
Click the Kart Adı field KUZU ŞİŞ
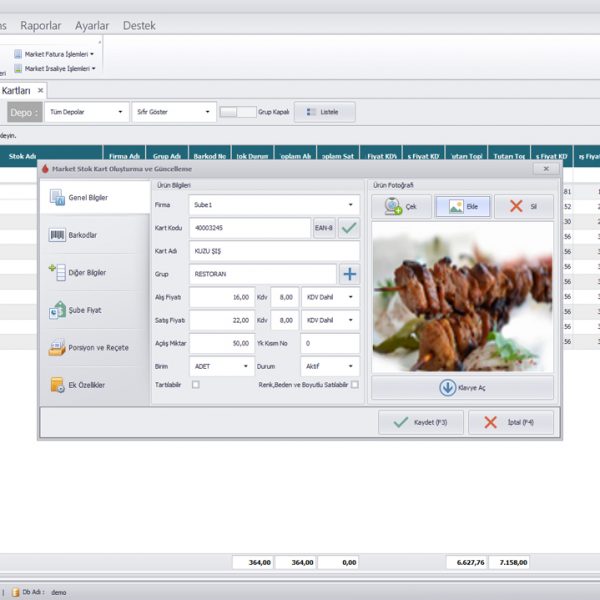click(x=274, y=251)
